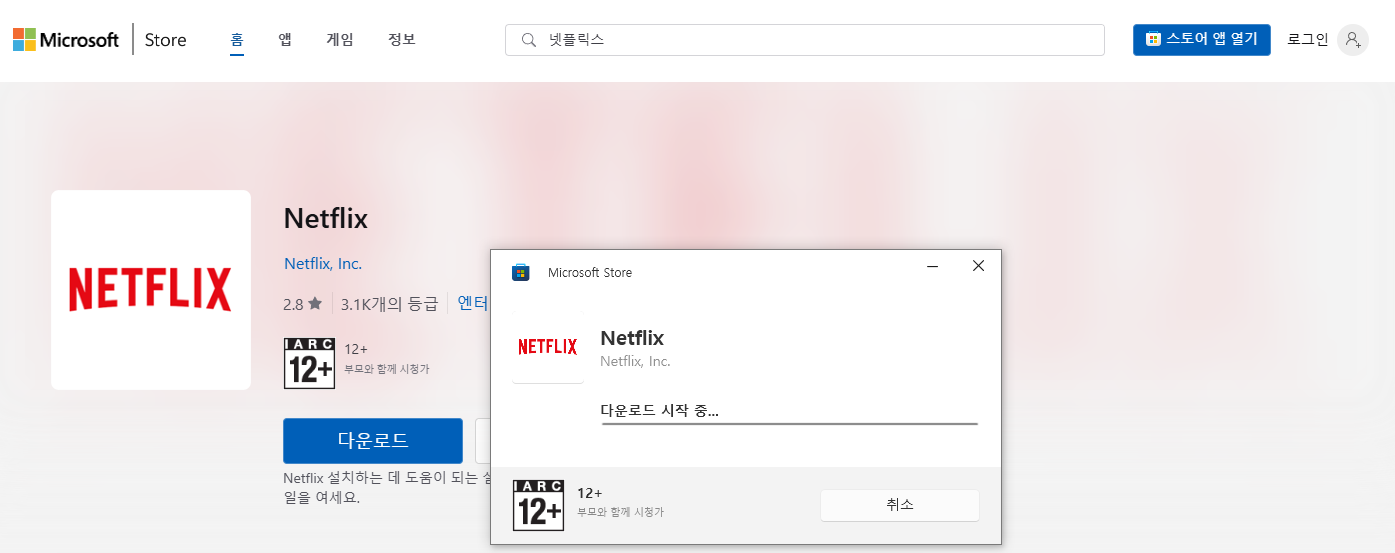Click the 스토어 앱 열기 button

pos(1201,40)
